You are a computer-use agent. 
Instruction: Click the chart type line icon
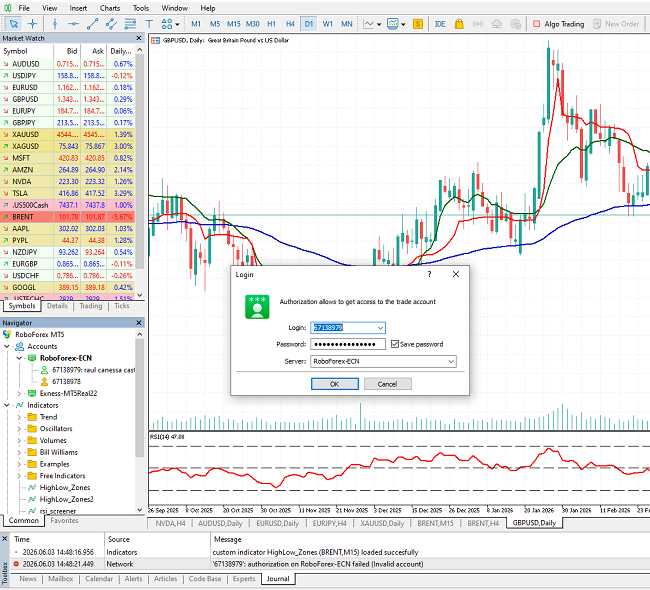point(368,24)
